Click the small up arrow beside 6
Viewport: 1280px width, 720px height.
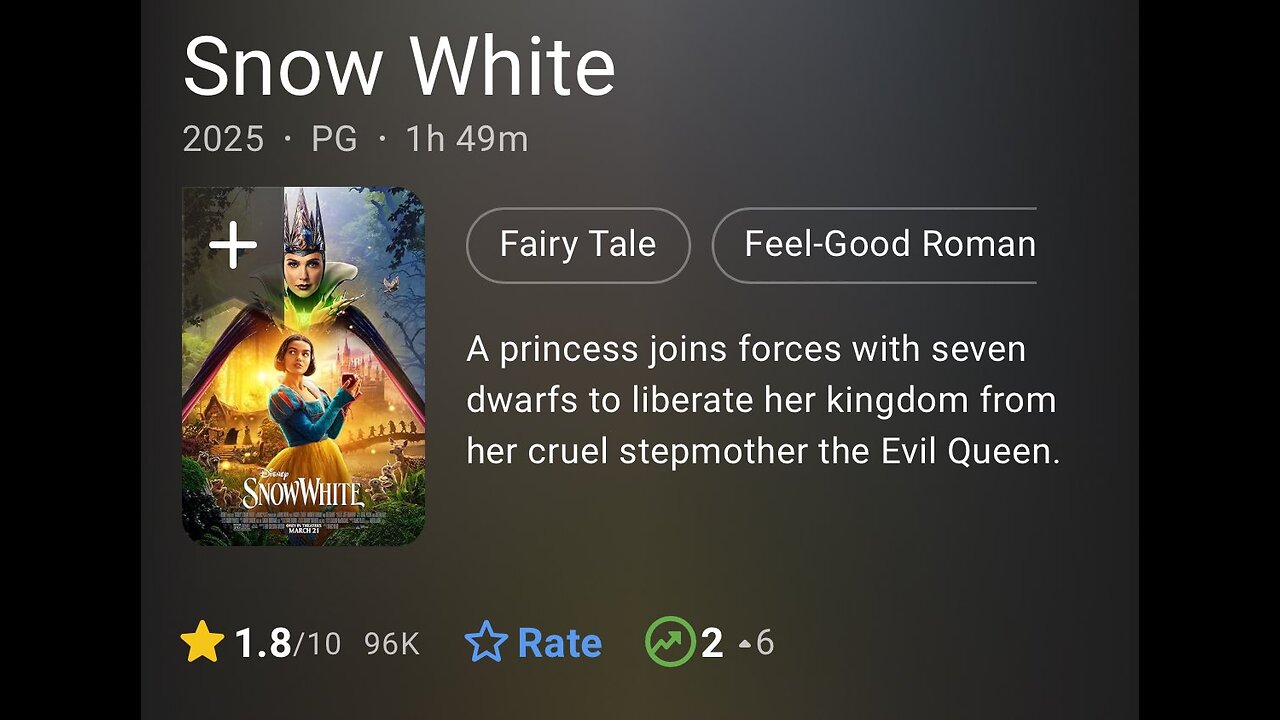pyautogui.click(x=744, y=645)
